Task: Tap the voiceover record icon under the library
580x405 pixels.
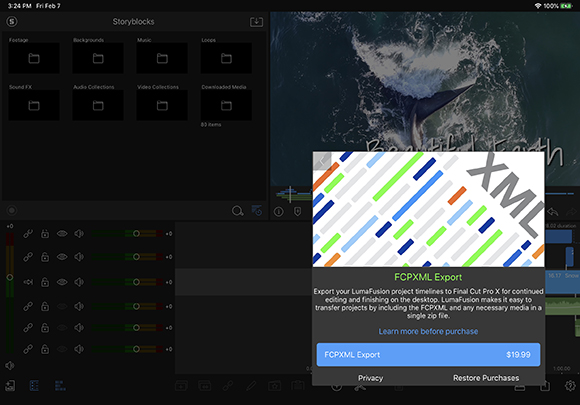Action: click(12, 210)
